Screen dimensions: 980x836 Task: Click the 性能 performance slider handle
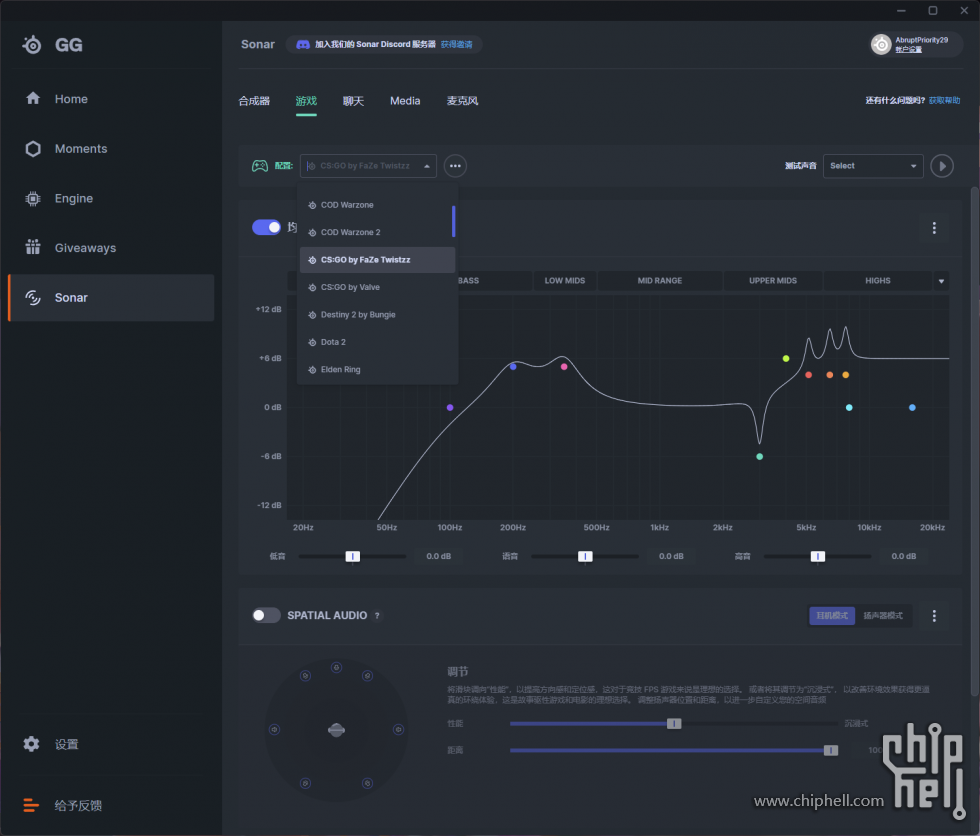click(x=674, y=724)
